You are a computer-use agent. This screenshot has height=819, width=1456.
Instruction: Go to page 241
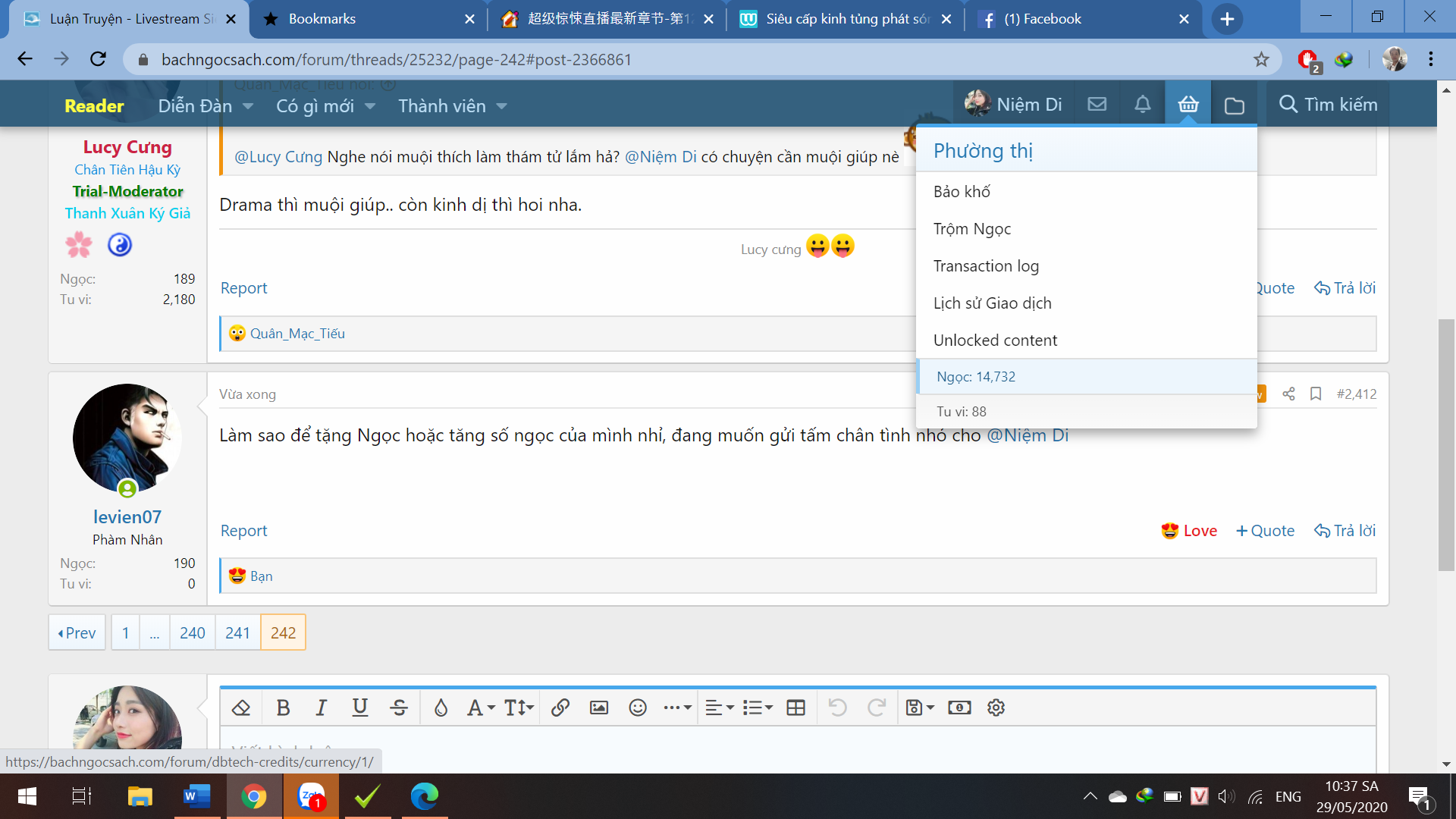[237, 632]
